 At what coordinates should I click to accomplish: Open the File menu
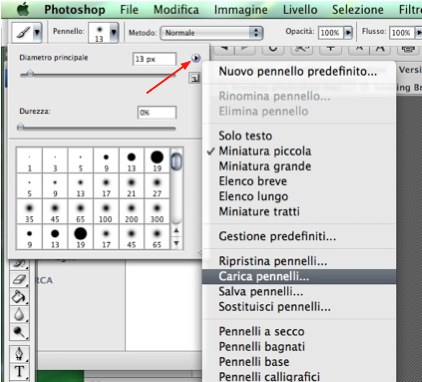pyautogui.click(x=129, y=9)
